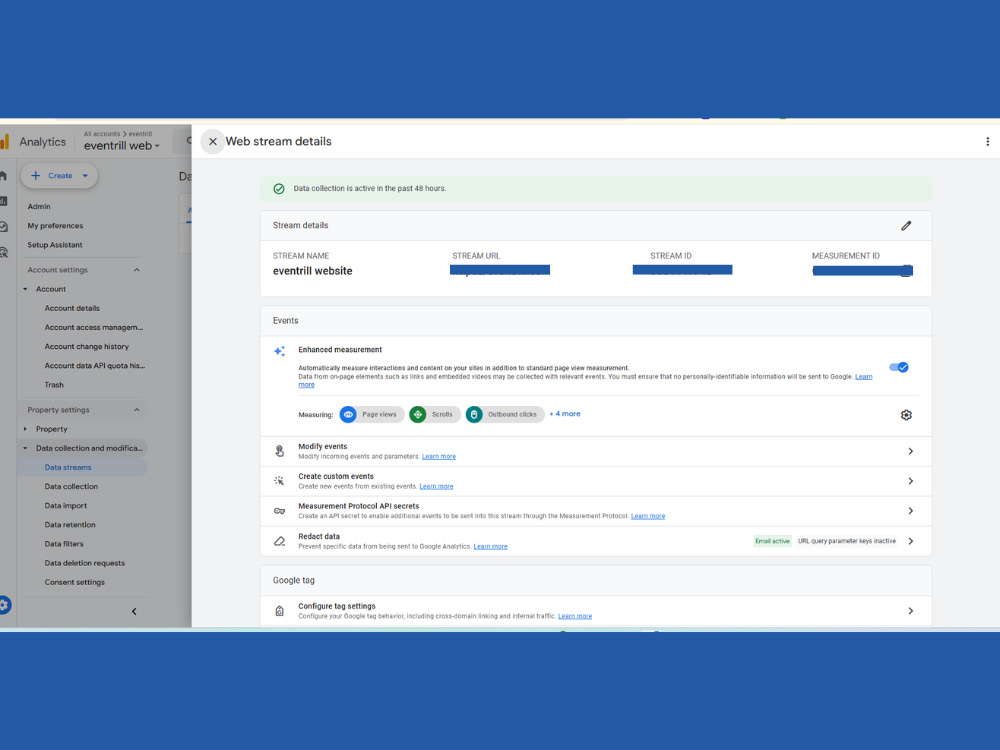The image size is (1000, 750).
Task: Open Data retention
Action: [70, 525]
